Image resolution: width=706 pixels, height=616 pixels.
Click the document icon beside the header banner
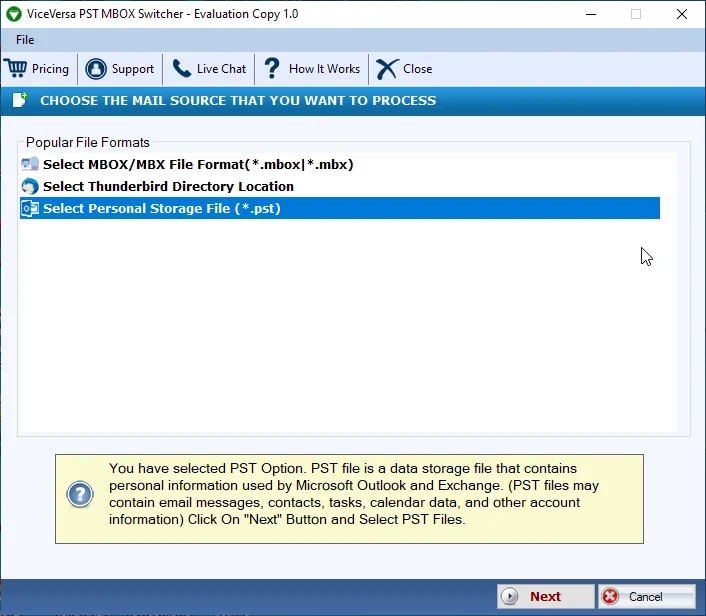coord(20,100)
